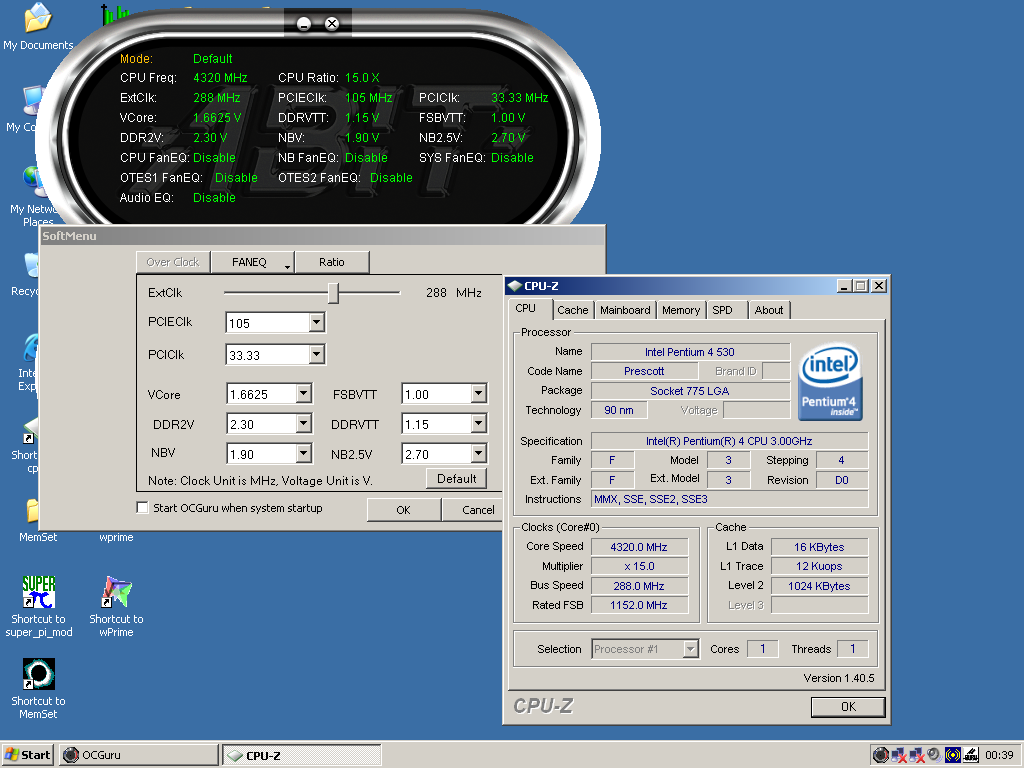Click the OCGuru gauge icon in system tray
This screenshot has height=768, width=1024.
point(880,755)
